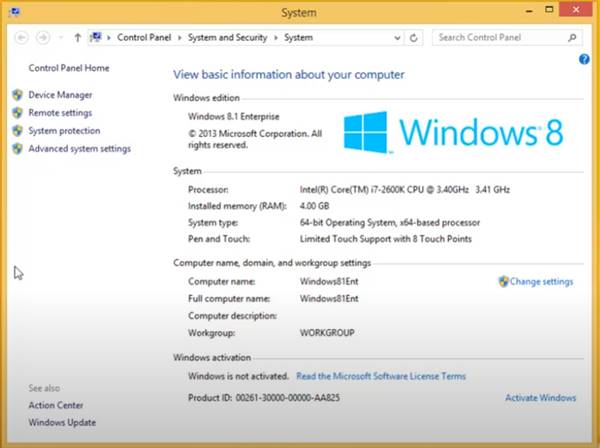Click the computer icon in address bar
The width and height of the screenshot is (600, 448).
(x=96, y=37)
